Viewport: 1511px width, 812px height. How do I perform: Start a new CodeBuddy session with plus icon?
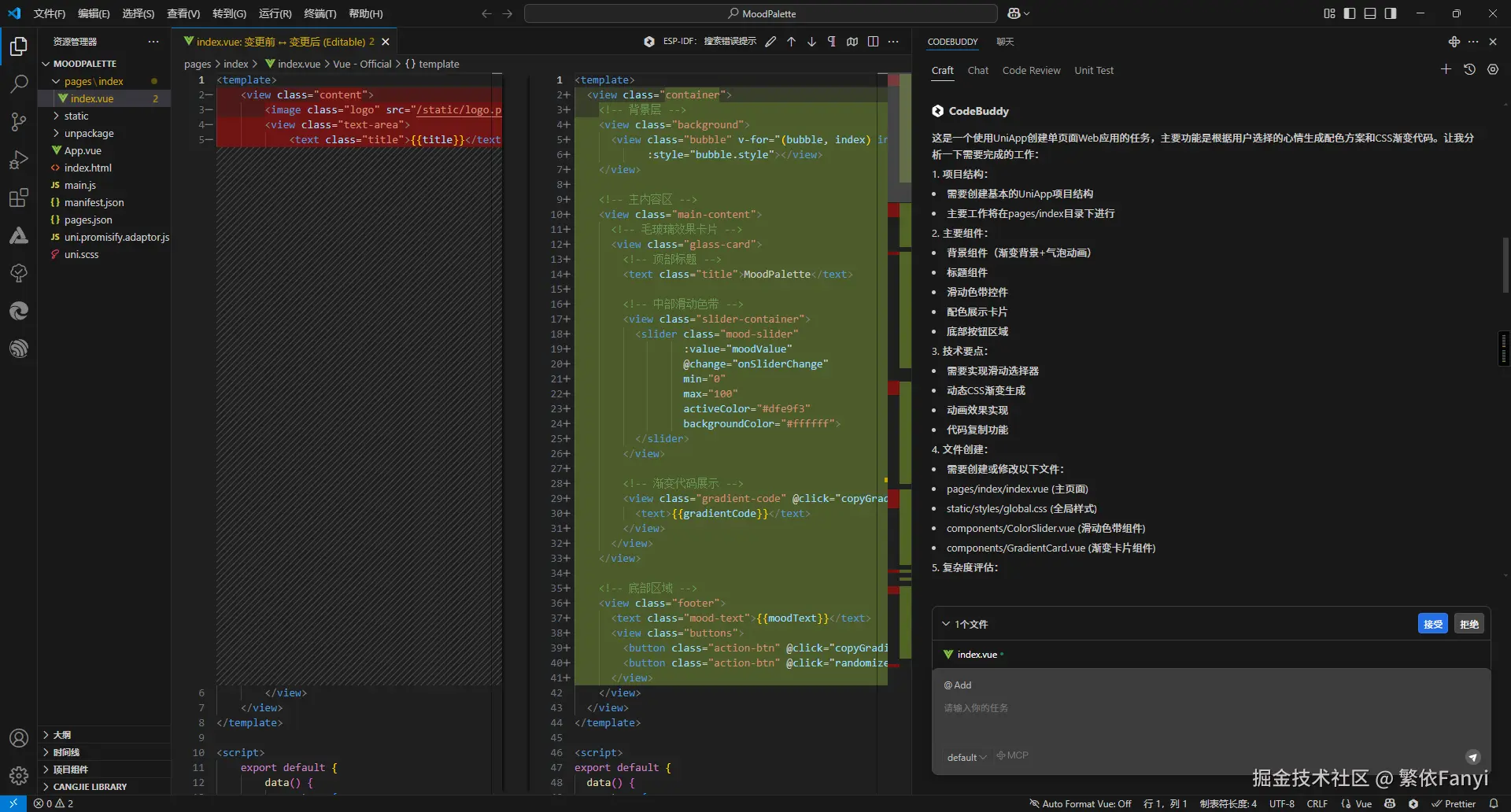pos(1446,70)
